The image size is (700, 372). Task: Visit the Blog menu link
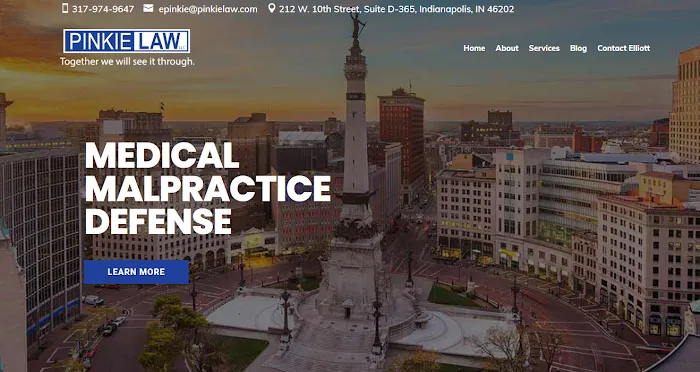click(x=578, y=48)
